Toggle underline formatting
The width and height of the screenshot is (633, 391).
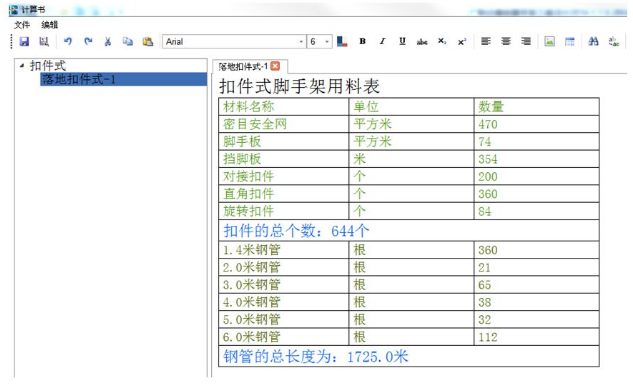(x=402, y=41)
